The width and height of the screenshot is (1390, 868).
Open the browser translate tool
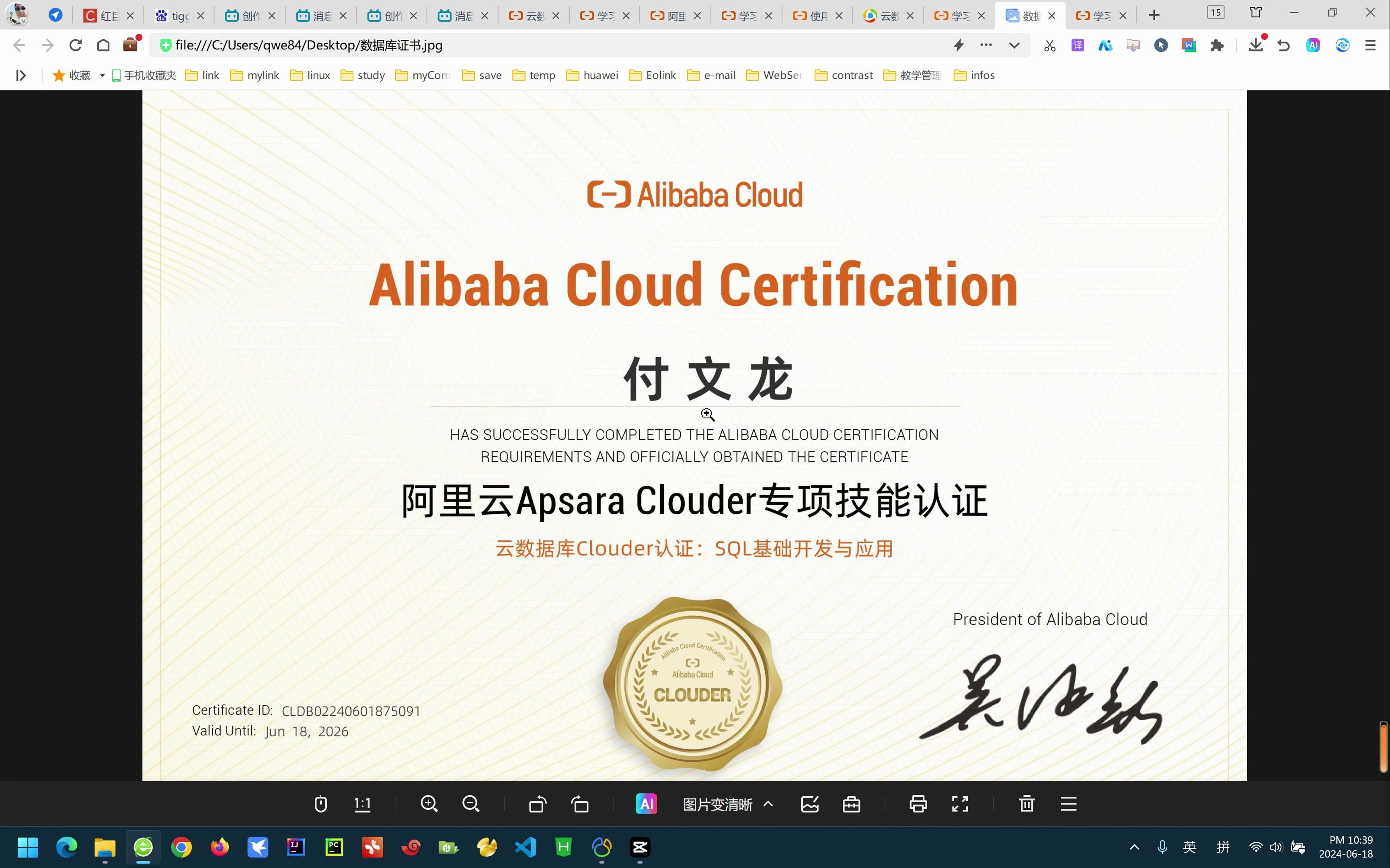[x=1078, y=45]
